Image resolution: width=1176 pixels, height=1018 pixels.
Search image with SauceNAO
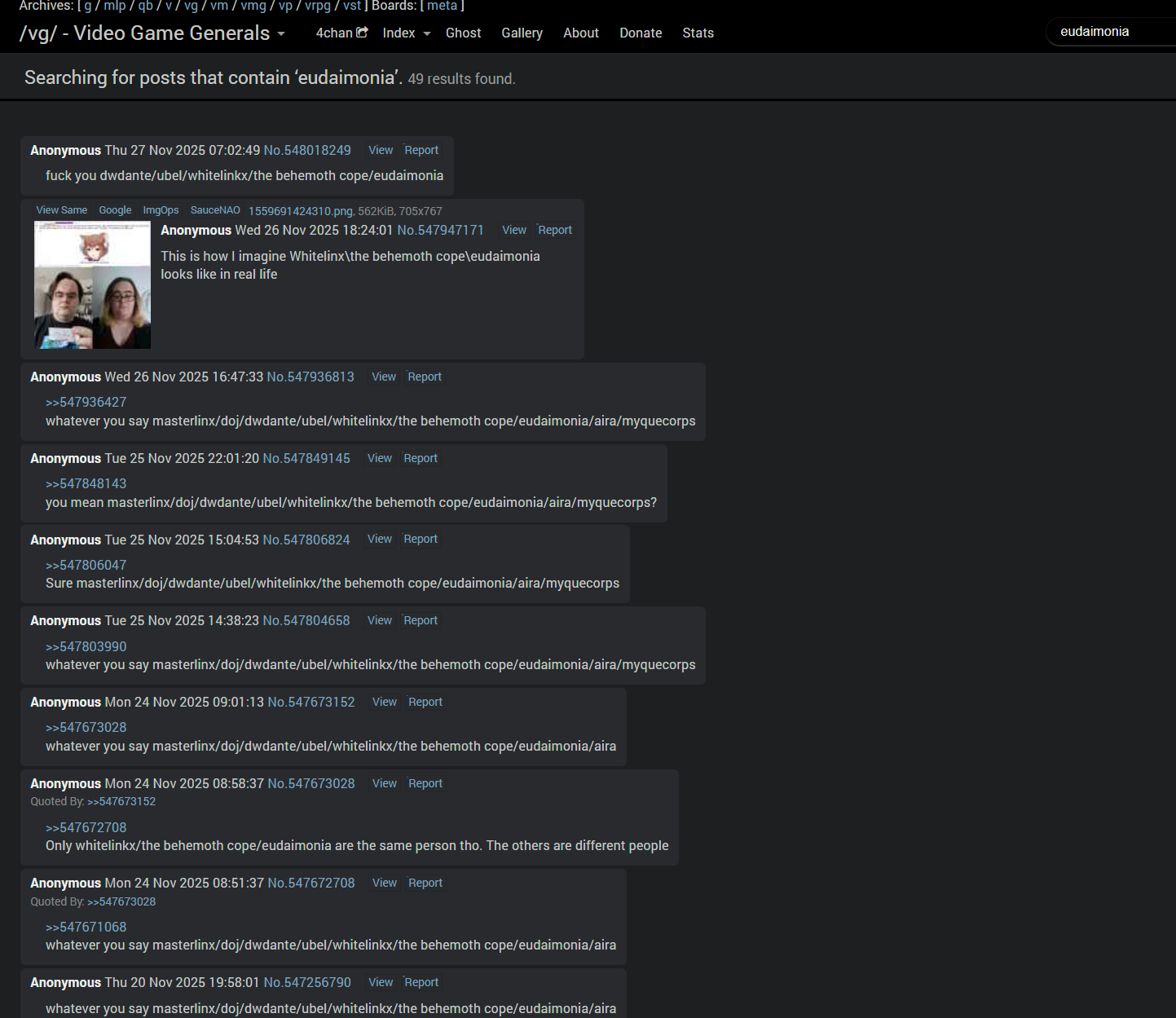pyautogui.click(x=215, y=210)
